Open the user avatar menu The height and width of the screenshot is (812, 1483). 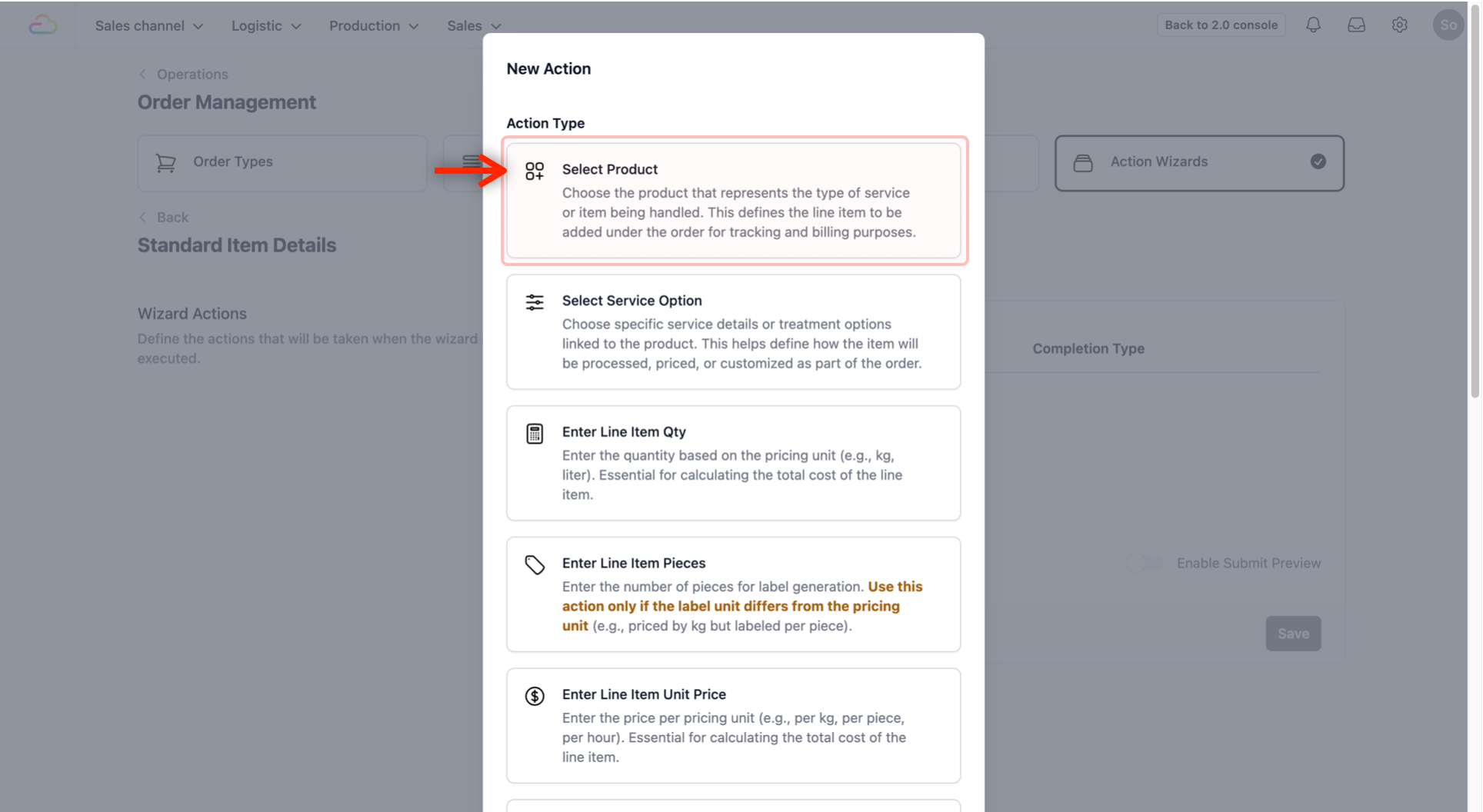[x=1448, y=25]
